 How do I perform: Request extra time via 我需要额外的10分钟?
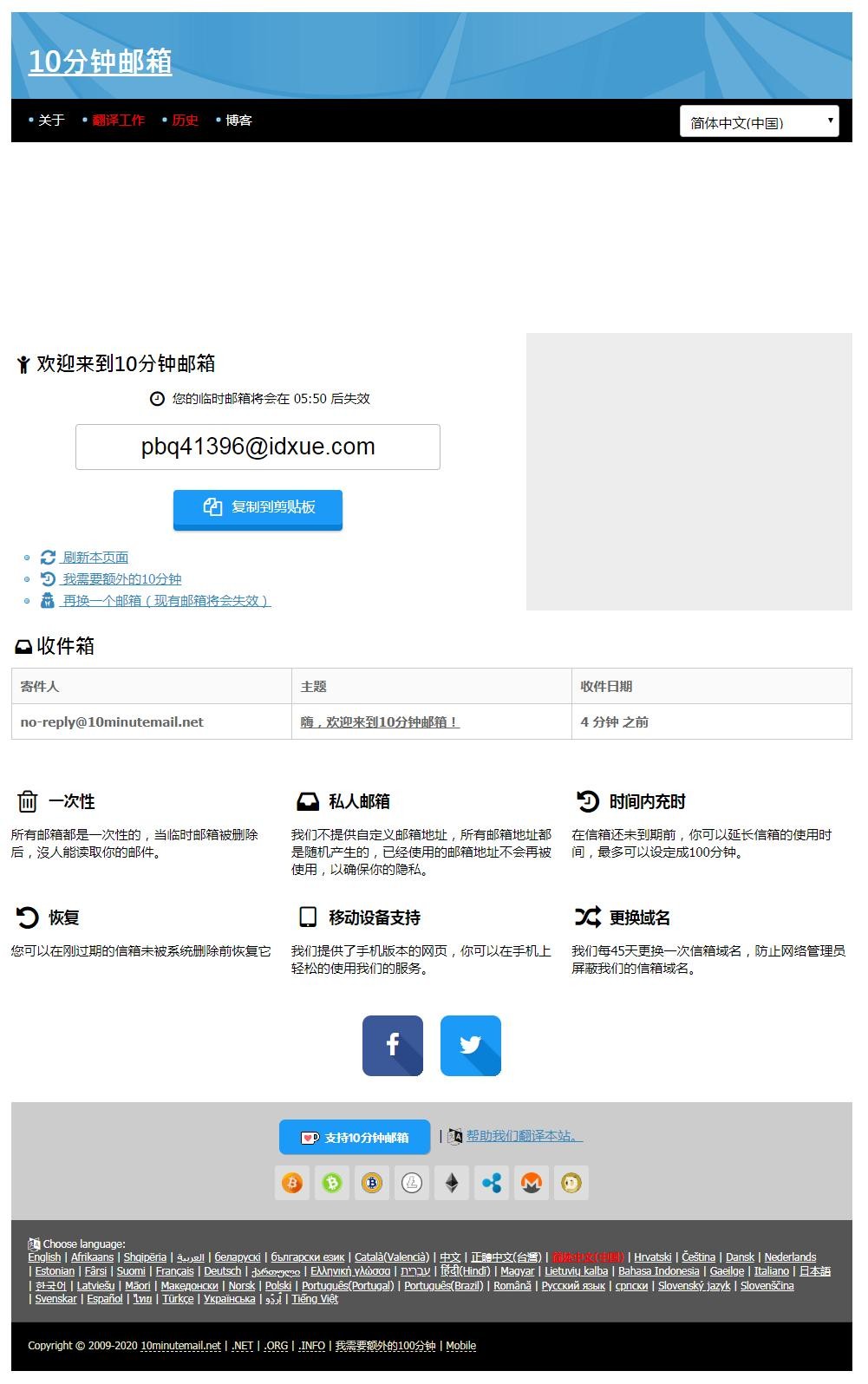tap(121, 579)
